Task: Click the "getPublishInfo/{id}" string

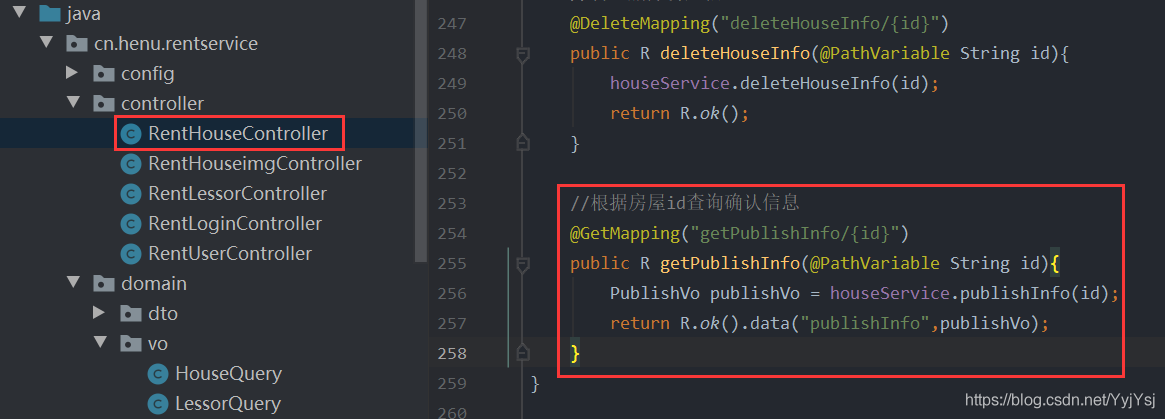Action: click(794, 233)
